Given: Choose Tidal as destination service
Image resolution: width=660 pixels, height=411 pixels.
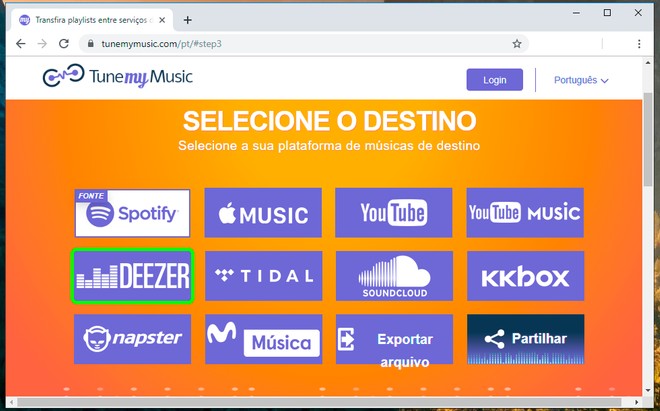Looking at the screenshot, I should [x=263, y=276].
